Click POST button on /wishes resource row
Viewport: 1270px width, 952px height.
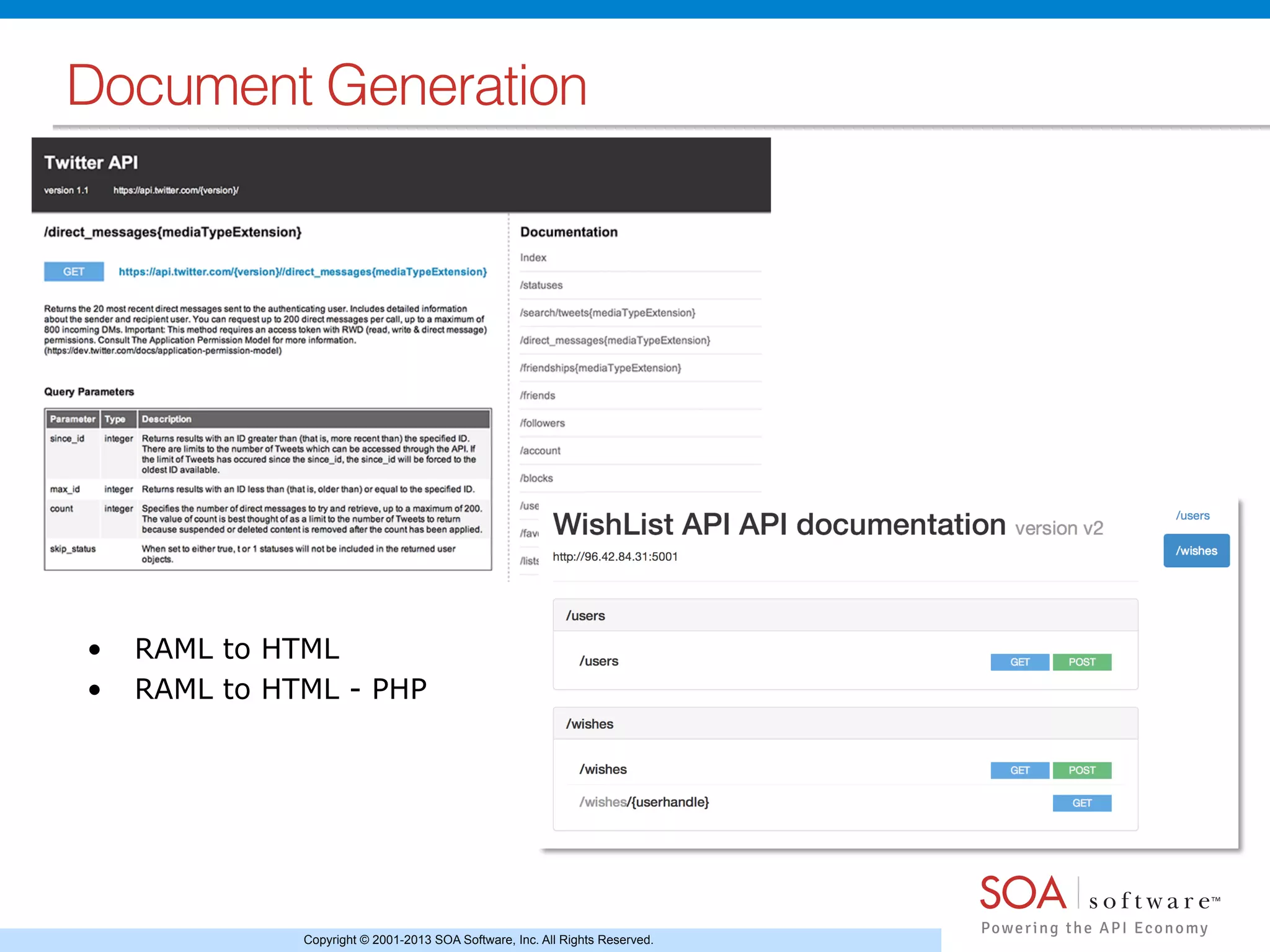click(x=1081, y=770)
